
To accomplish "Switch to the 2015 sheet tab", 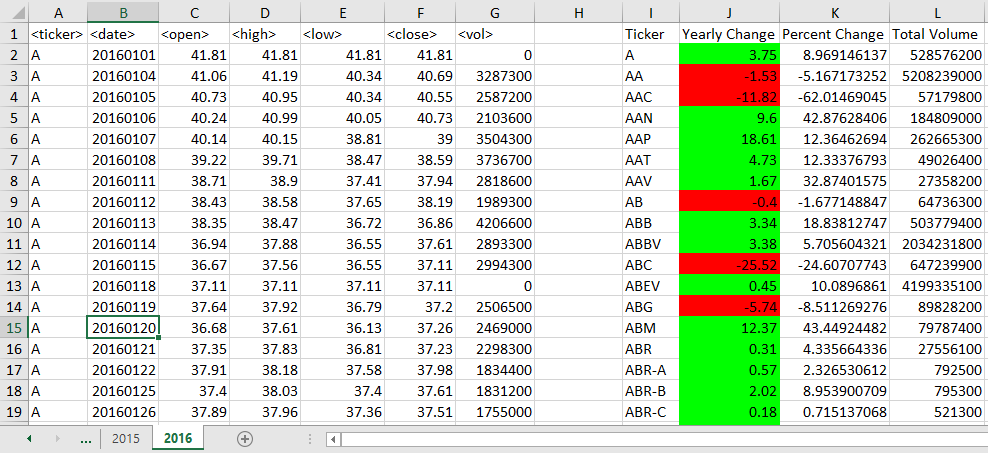I will click(x=126, y=439).
